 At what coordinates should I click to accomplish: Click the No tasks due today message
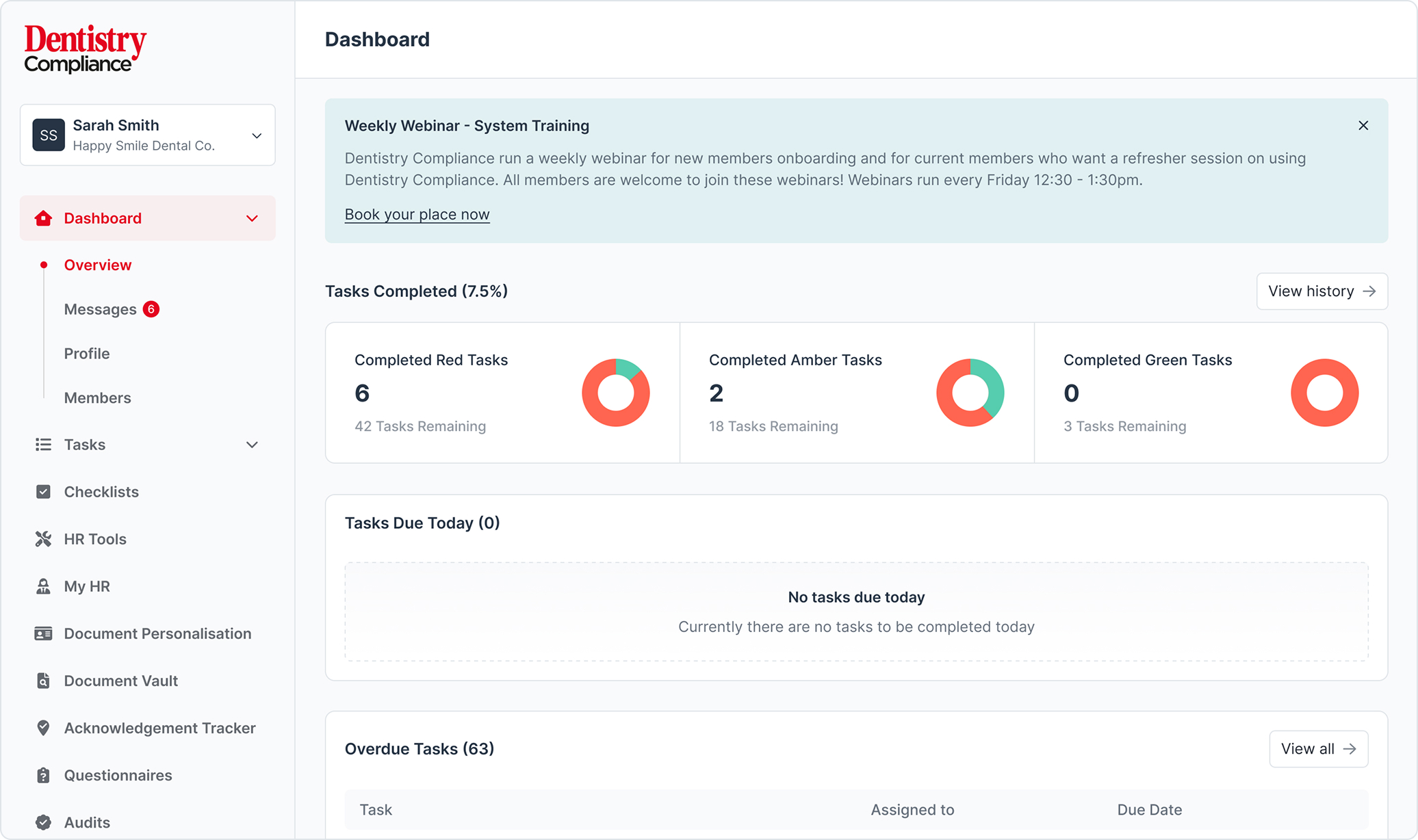[x=856, y=597]
